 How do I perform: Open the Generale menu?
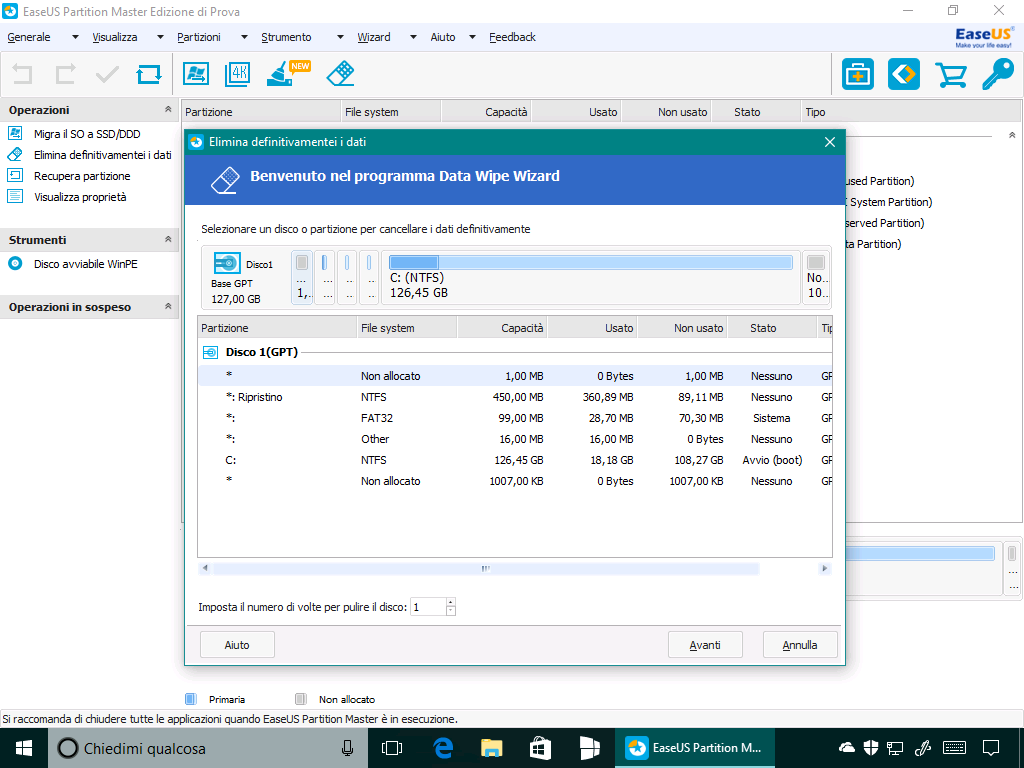click(x=29, y=37)
